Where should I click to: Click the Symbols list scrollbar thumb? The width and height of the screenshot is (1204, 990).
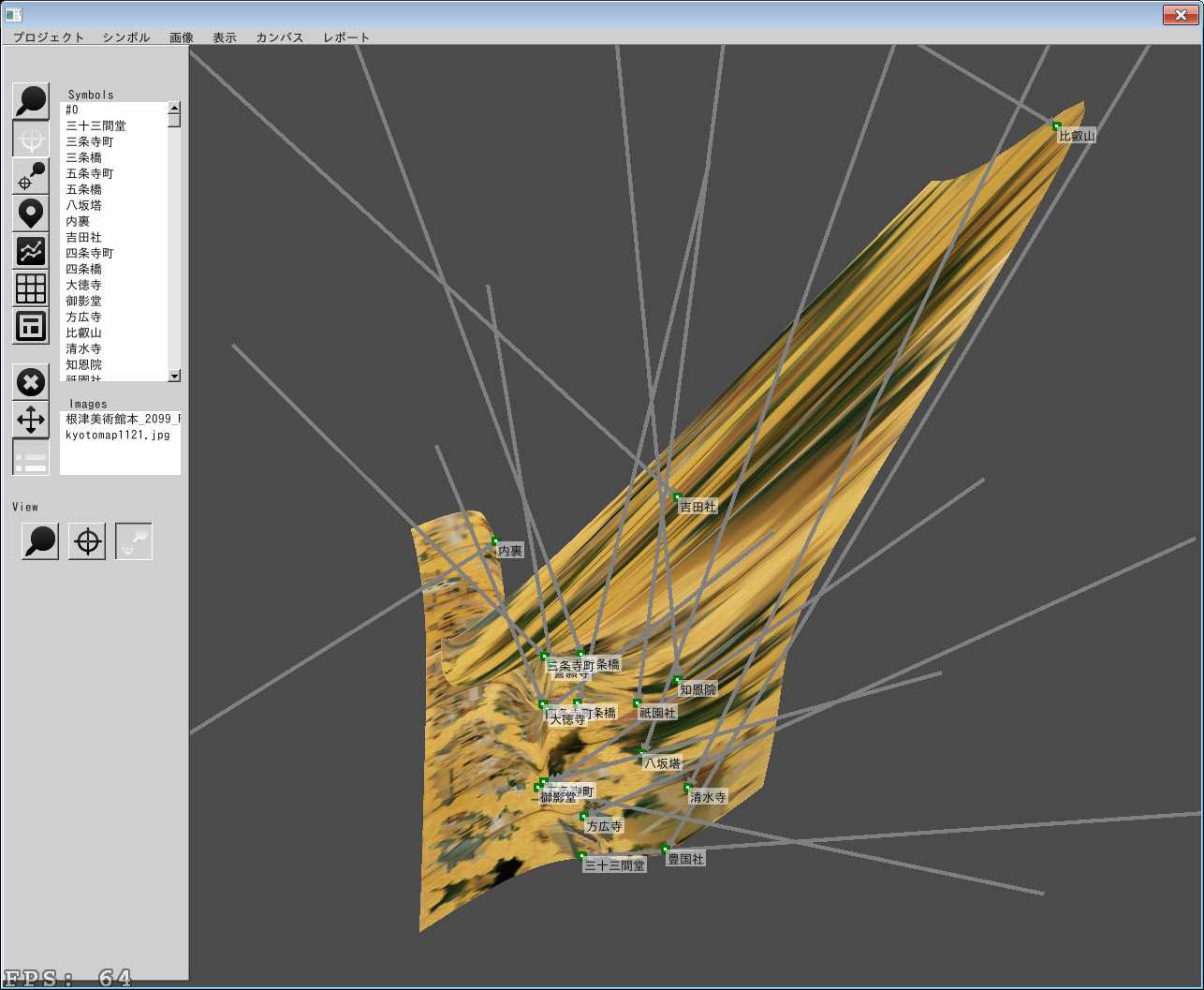(174, 121)
